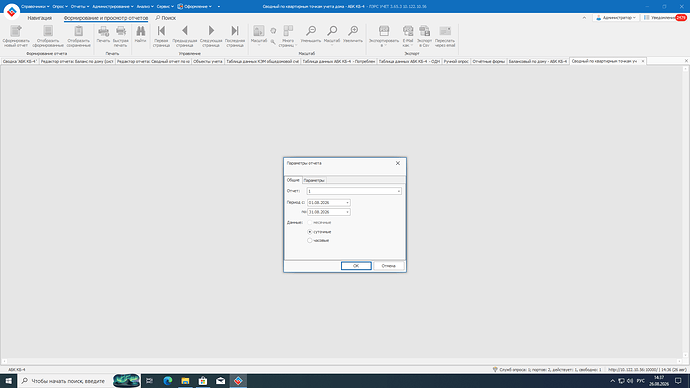The height and width of the screenshot is (388, 690).
Task: Collapse the ribbon with chevron
Action: 584,18
